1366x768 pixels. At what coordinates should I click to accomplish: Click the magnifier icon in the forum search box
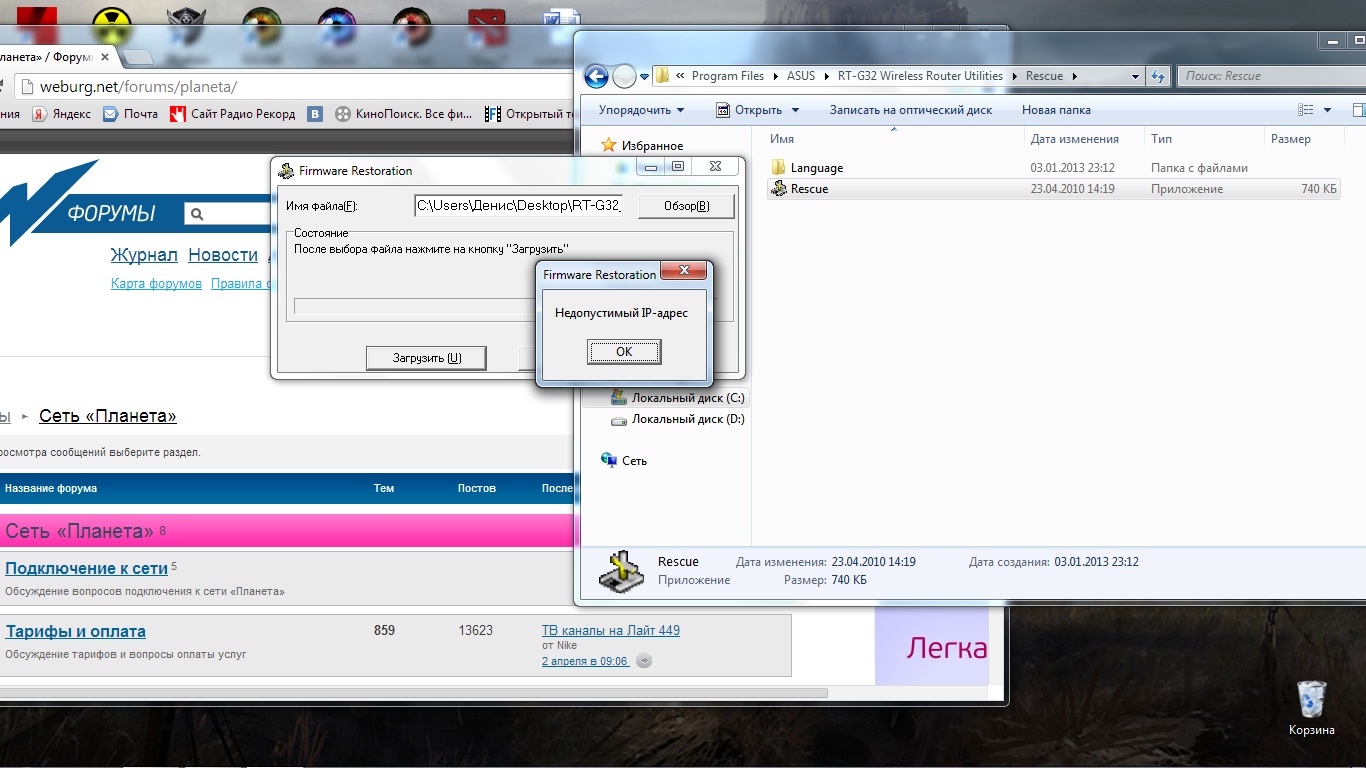click(x=197, y=214)
